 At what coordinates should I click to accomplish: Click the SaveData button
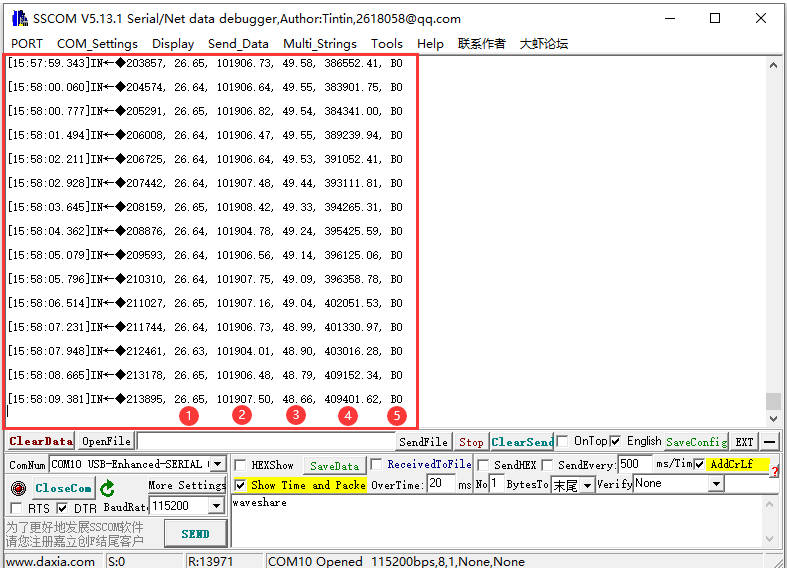[334, 466]
